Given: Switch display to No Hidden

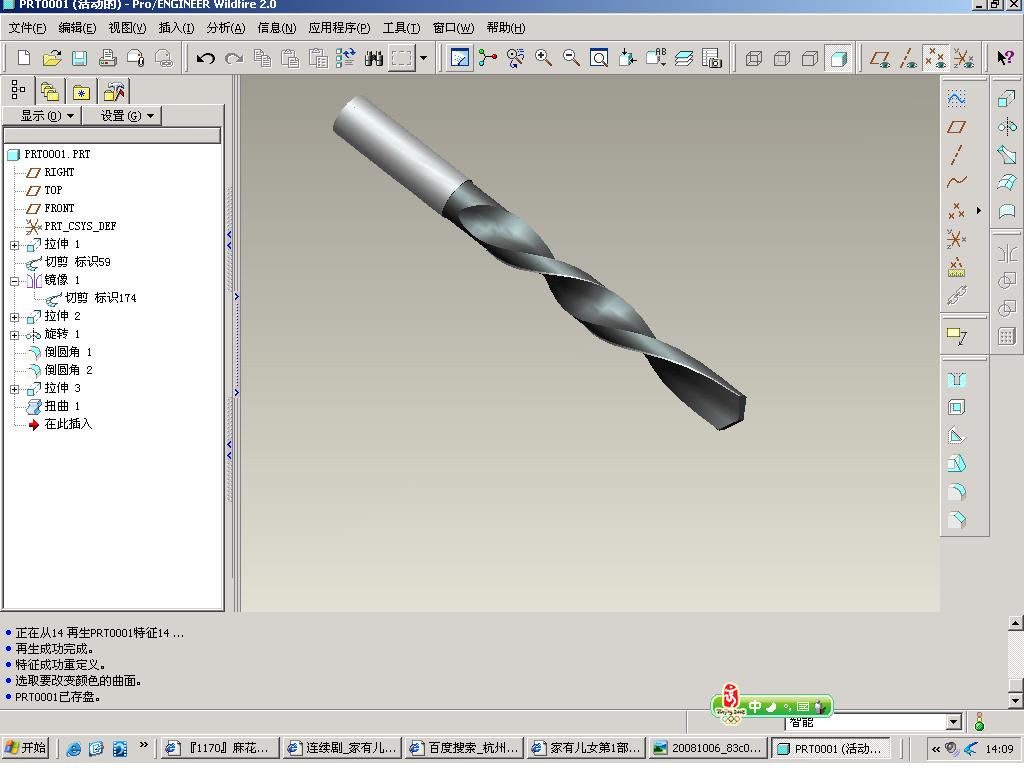Looking at the screenshot, I should pos(810,59).
